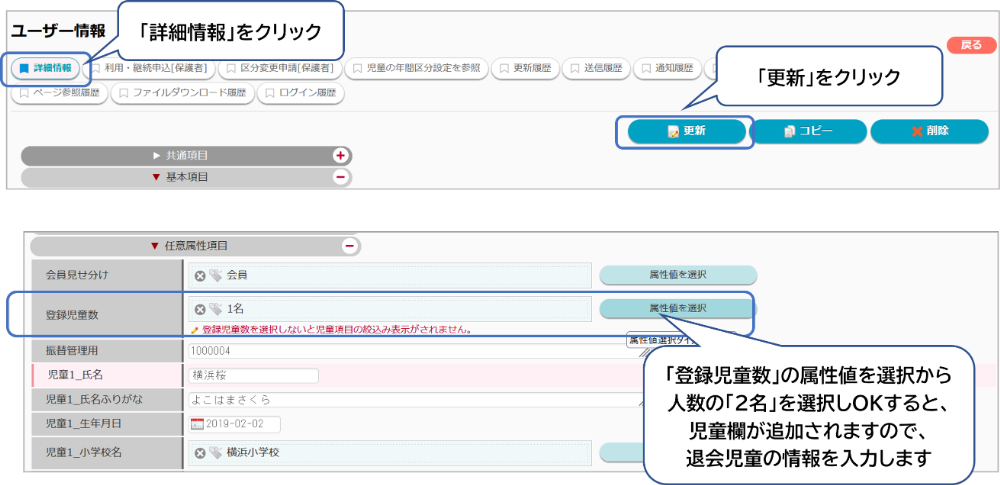
Task: Click the 戻る button
Action: coord(970,45)
